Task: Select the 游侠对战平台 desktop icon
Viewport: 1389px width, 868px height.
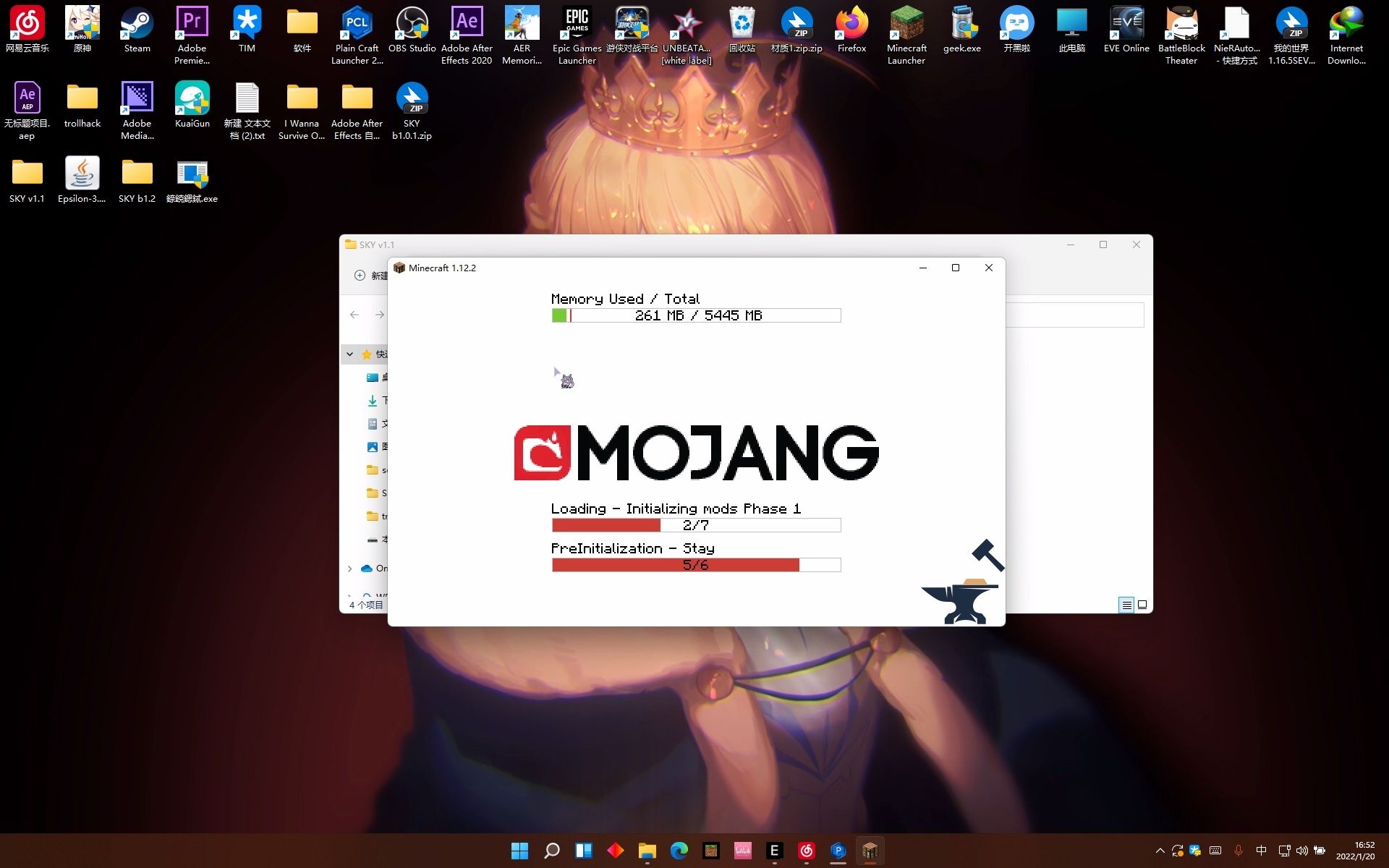Action: point(632,29)
